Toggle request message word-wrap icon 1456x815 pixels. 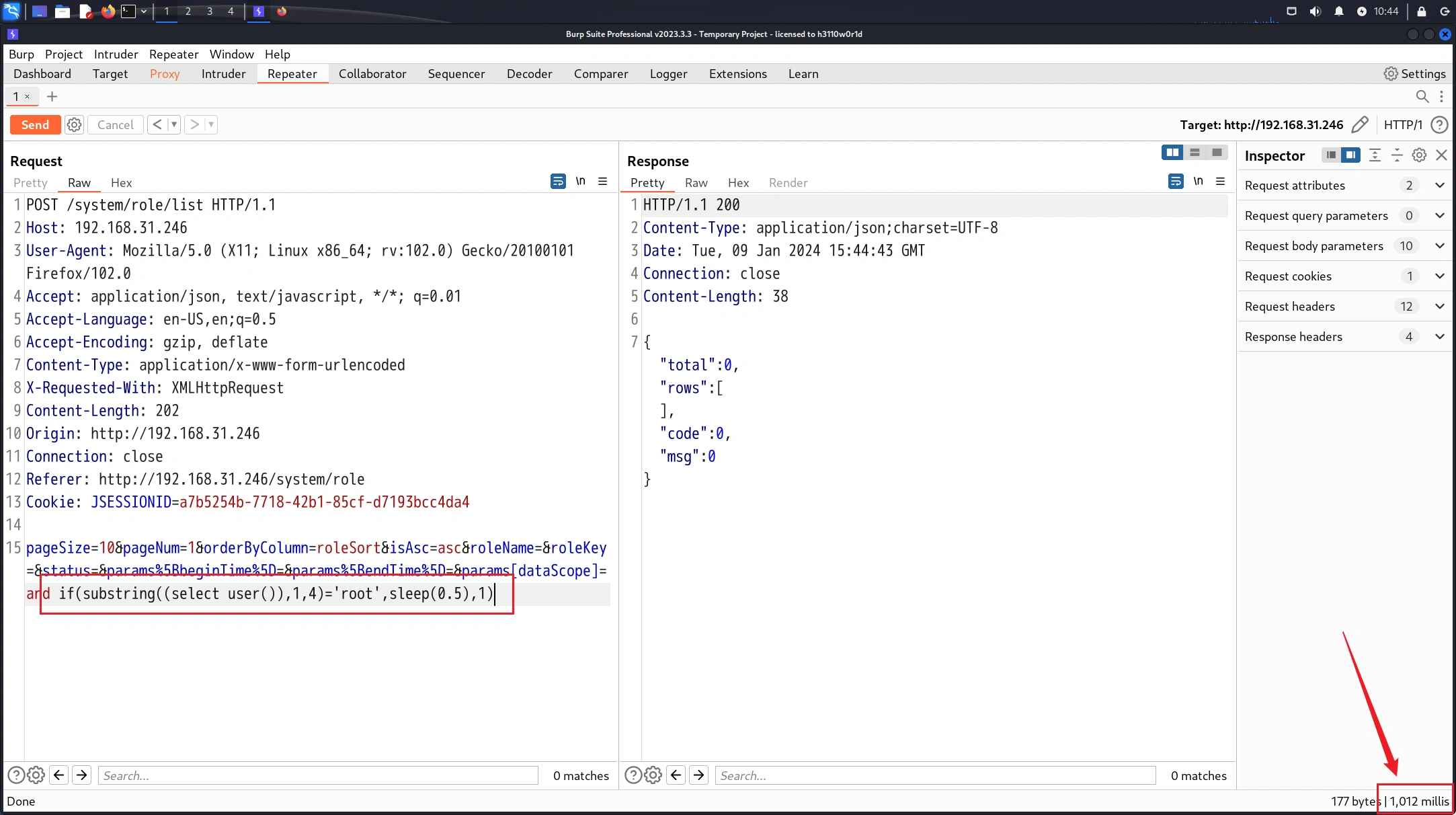point(558,182)
